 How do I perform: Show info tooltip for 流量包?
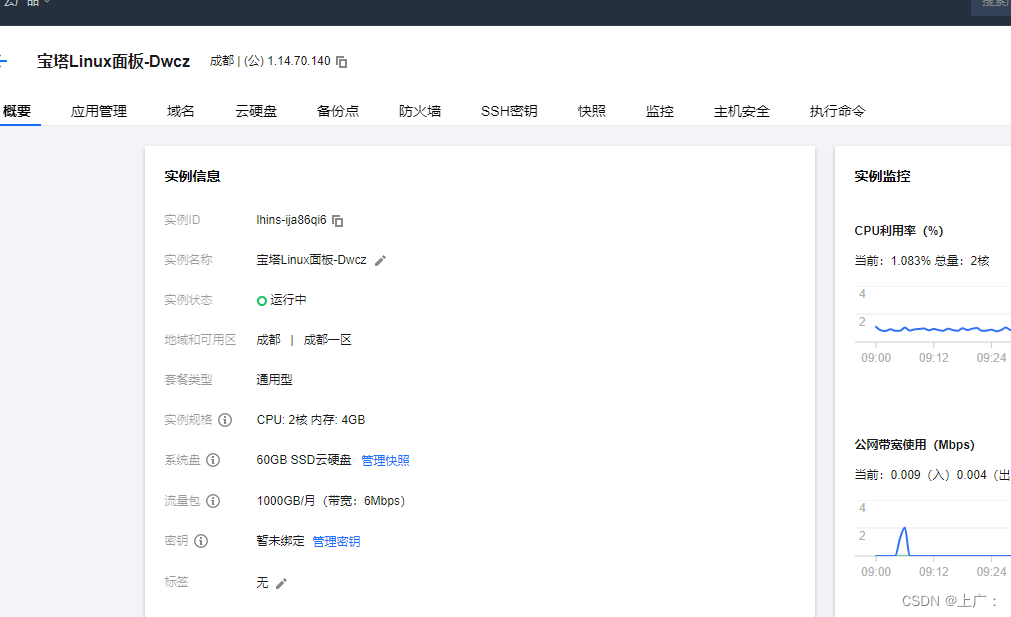pos(213,501)
